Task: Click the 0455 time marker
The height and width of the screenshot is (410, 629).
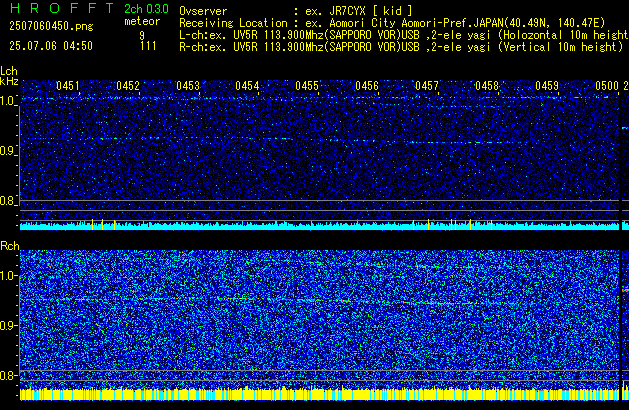Action: [x=307, y=86]
